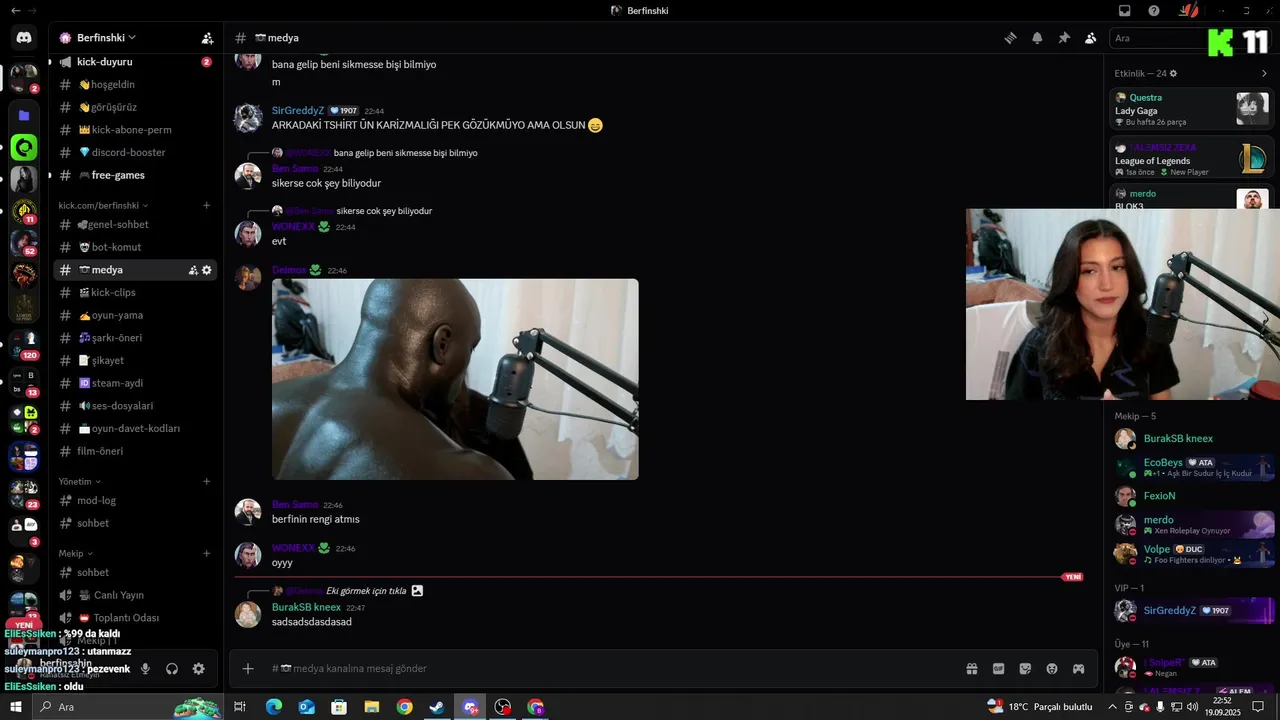Add a channel to Yönetim category
1280x720 pixels.
click(x=207, y=481)
